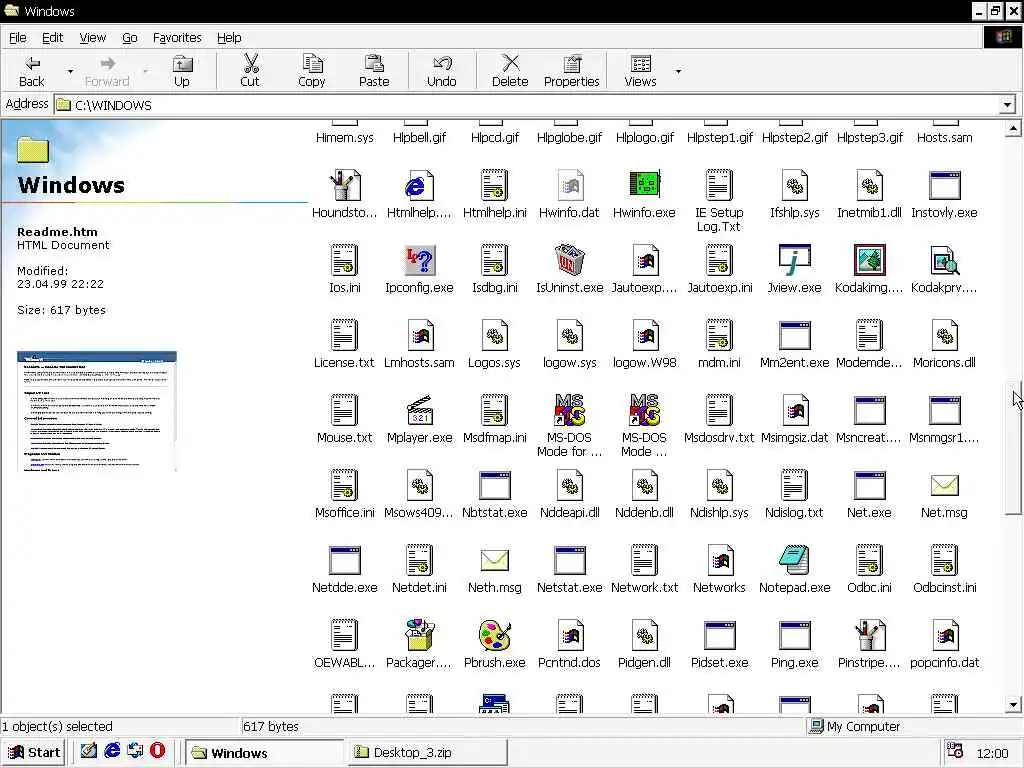Viewport: 1024px width, 768px height.
Task: Select the Ping.exe icon
Action: pyautogui.click(x=794, y=635)
